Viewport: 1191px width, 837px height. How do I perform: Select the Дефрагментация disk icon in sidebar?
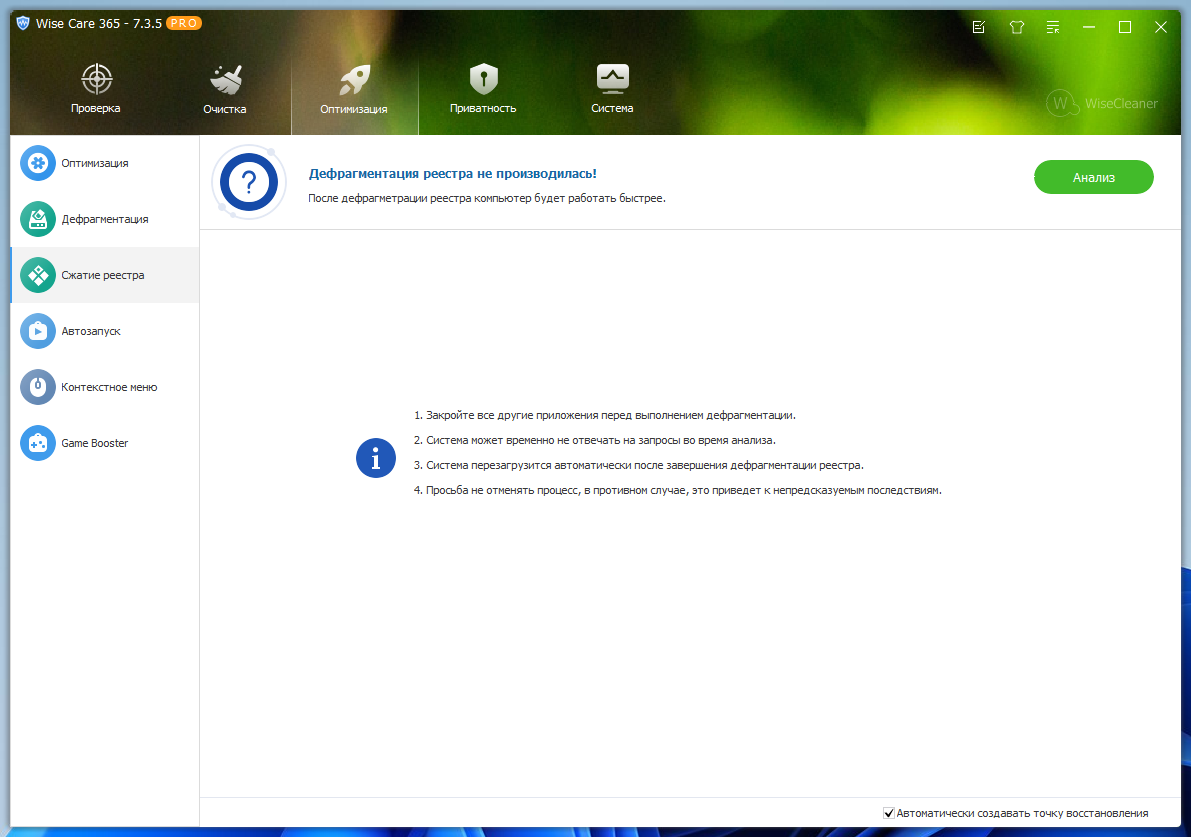[x=38, y=219]
